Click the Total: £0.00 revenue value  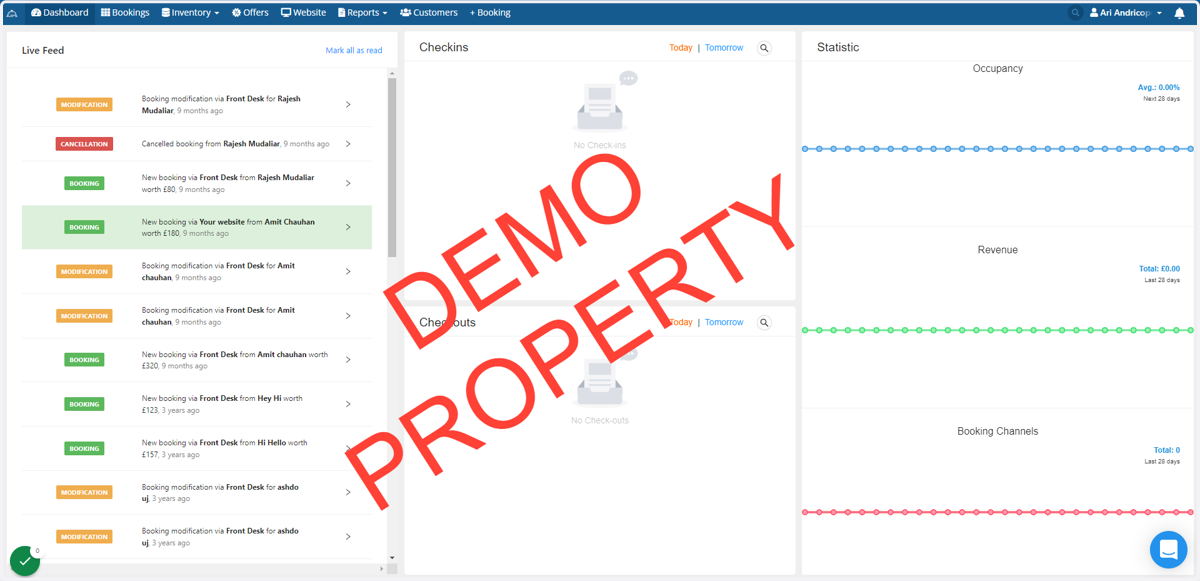[x=1159, y=269]
